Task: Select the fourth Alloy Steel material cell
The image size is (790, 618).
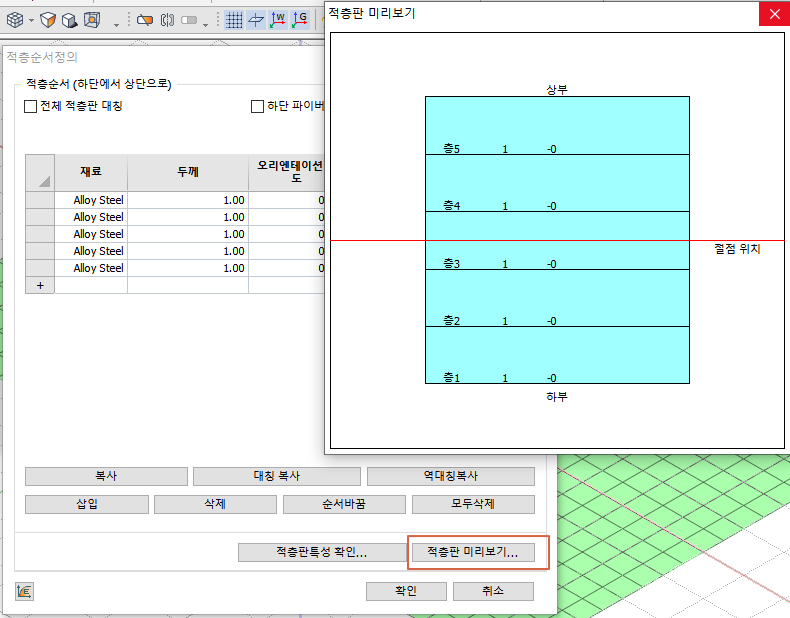Action: (91, 251)
